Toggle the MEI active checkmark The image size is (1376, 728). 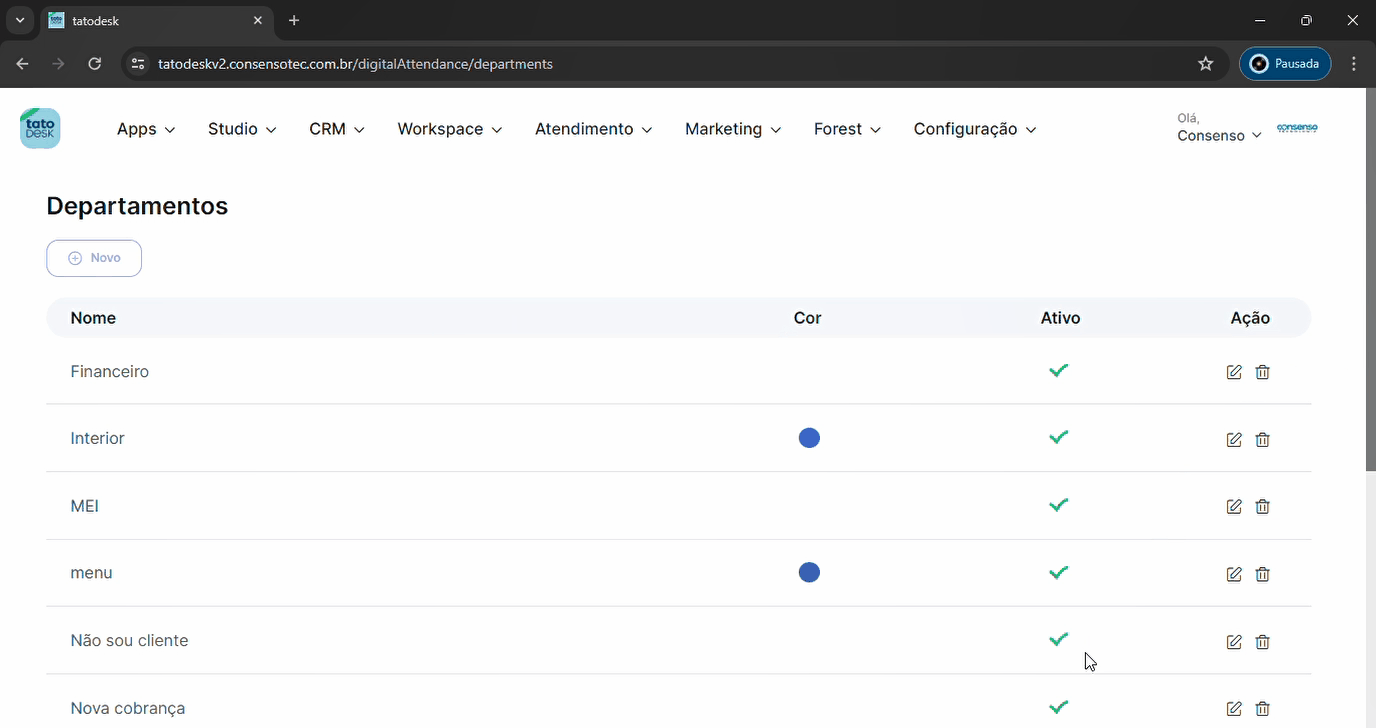click(1059, 505)
